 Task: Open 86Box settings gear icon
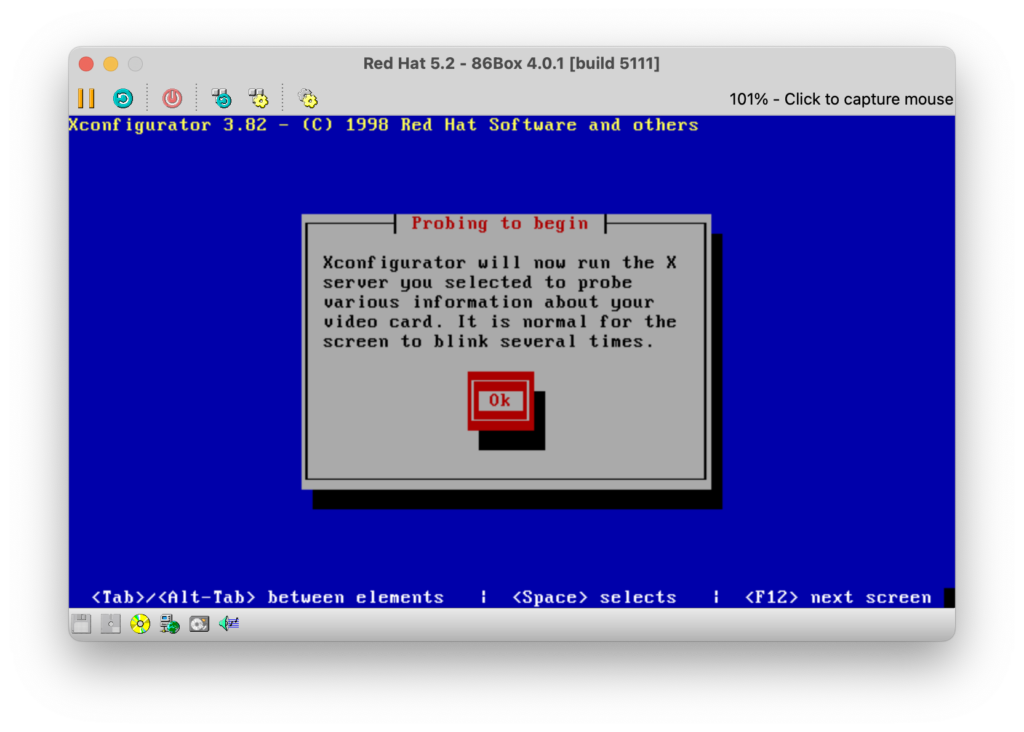(x=308, y=99)
